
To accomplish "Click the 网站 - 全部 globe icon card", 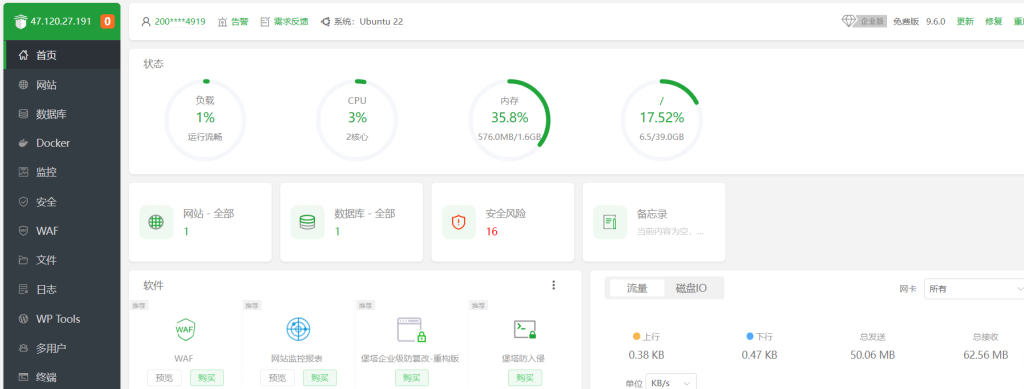I will [x=156, y=222].
